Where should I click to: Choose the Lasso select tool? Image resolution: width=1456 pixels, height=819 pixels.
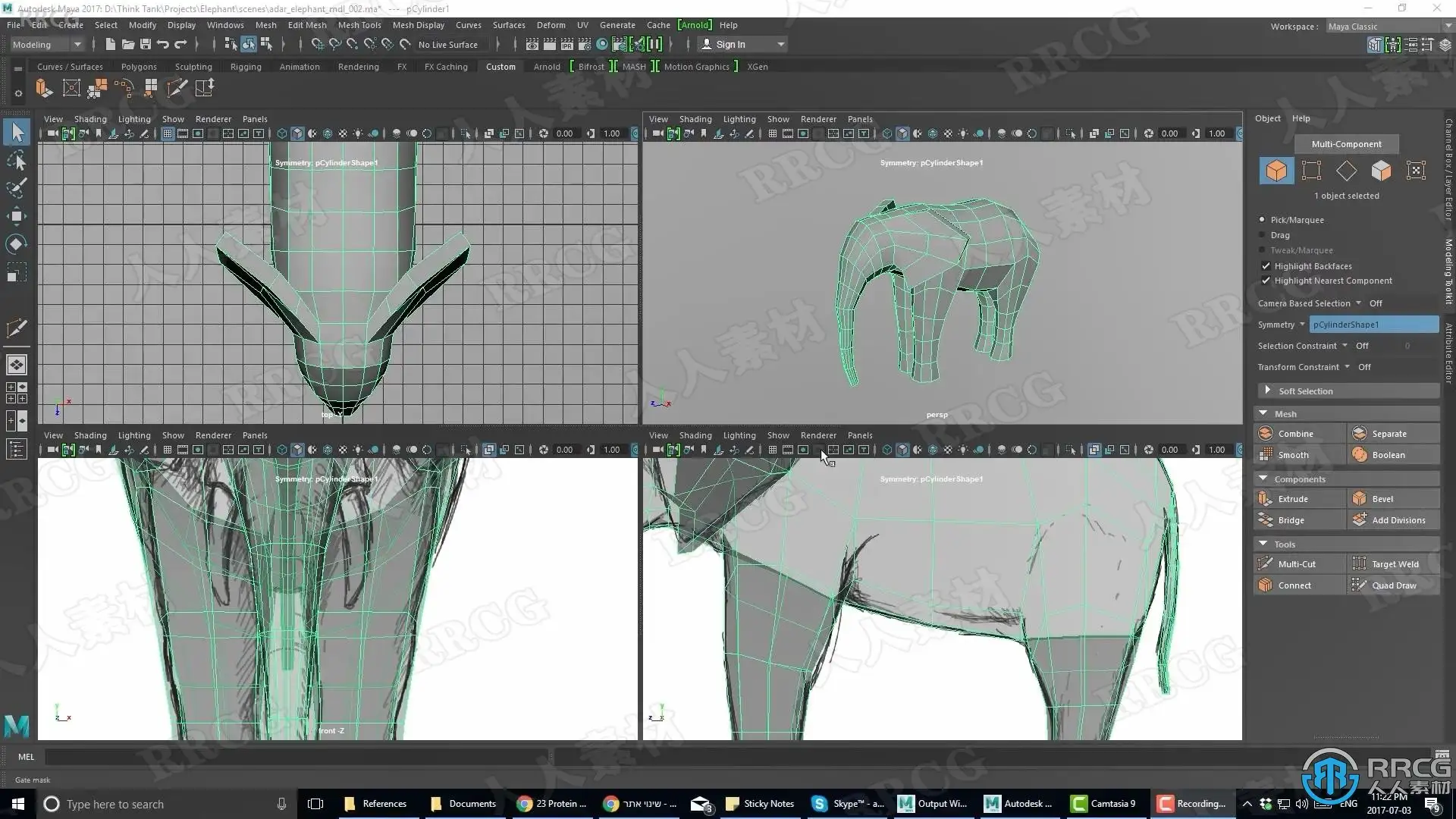[17, 161]
